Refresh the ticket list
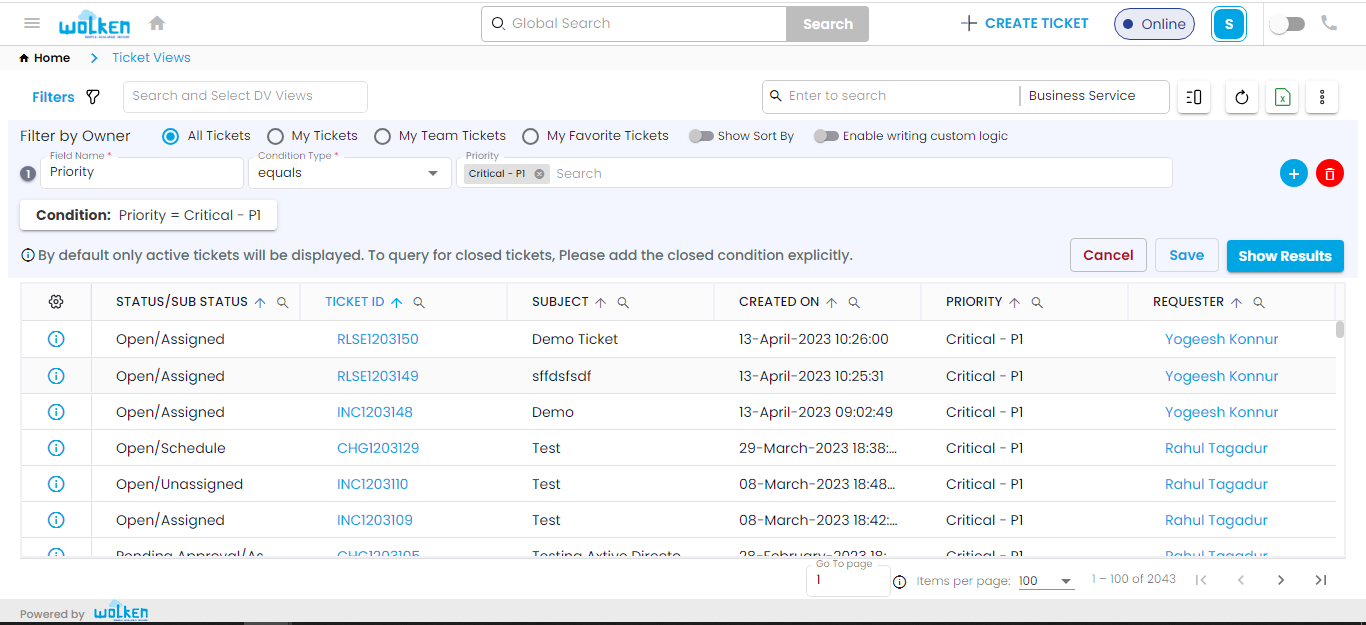Screen dimensions: 1366x625 tap(1241, 97)
